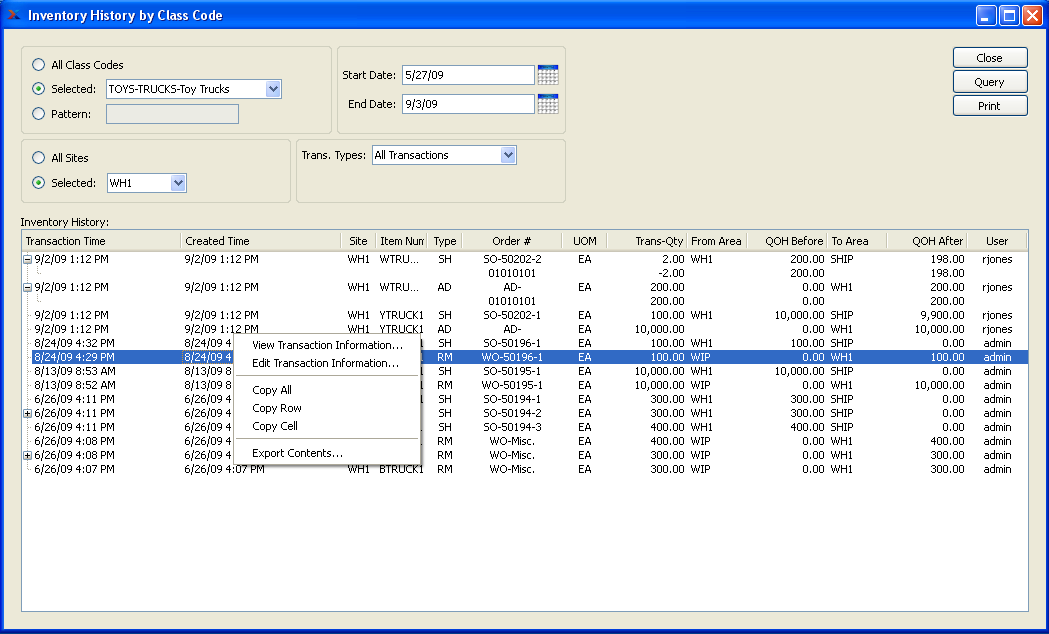The image size is (1049, 634).
Task: Choose the Pattern radio option
Action: [39, 114]
